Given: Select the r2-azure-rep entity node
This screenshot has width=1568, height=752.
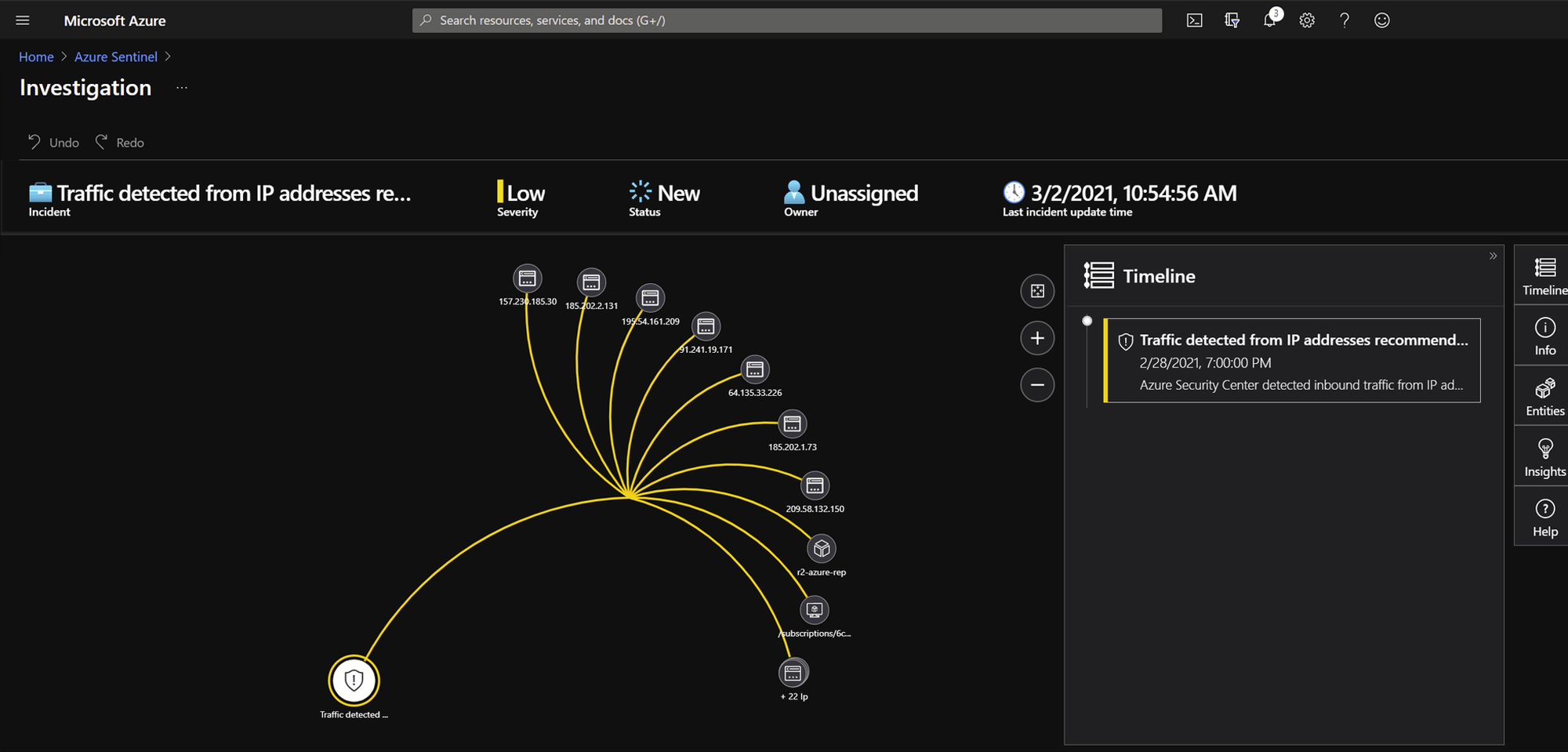Looking at the screenshot, I should 822,548.
